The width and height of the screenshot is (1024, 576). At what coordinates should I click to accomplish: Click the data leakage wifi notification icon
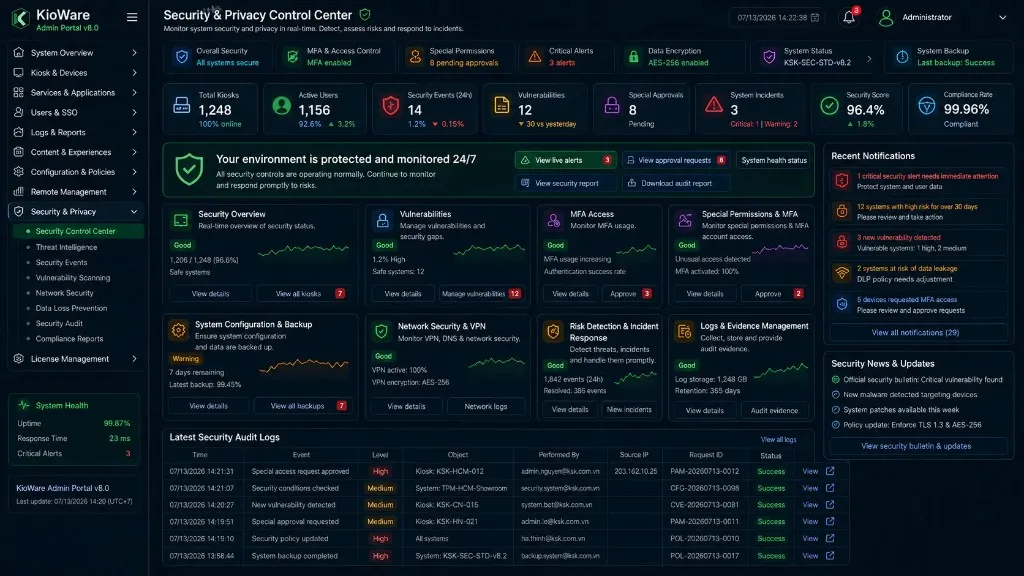point(842,273)
